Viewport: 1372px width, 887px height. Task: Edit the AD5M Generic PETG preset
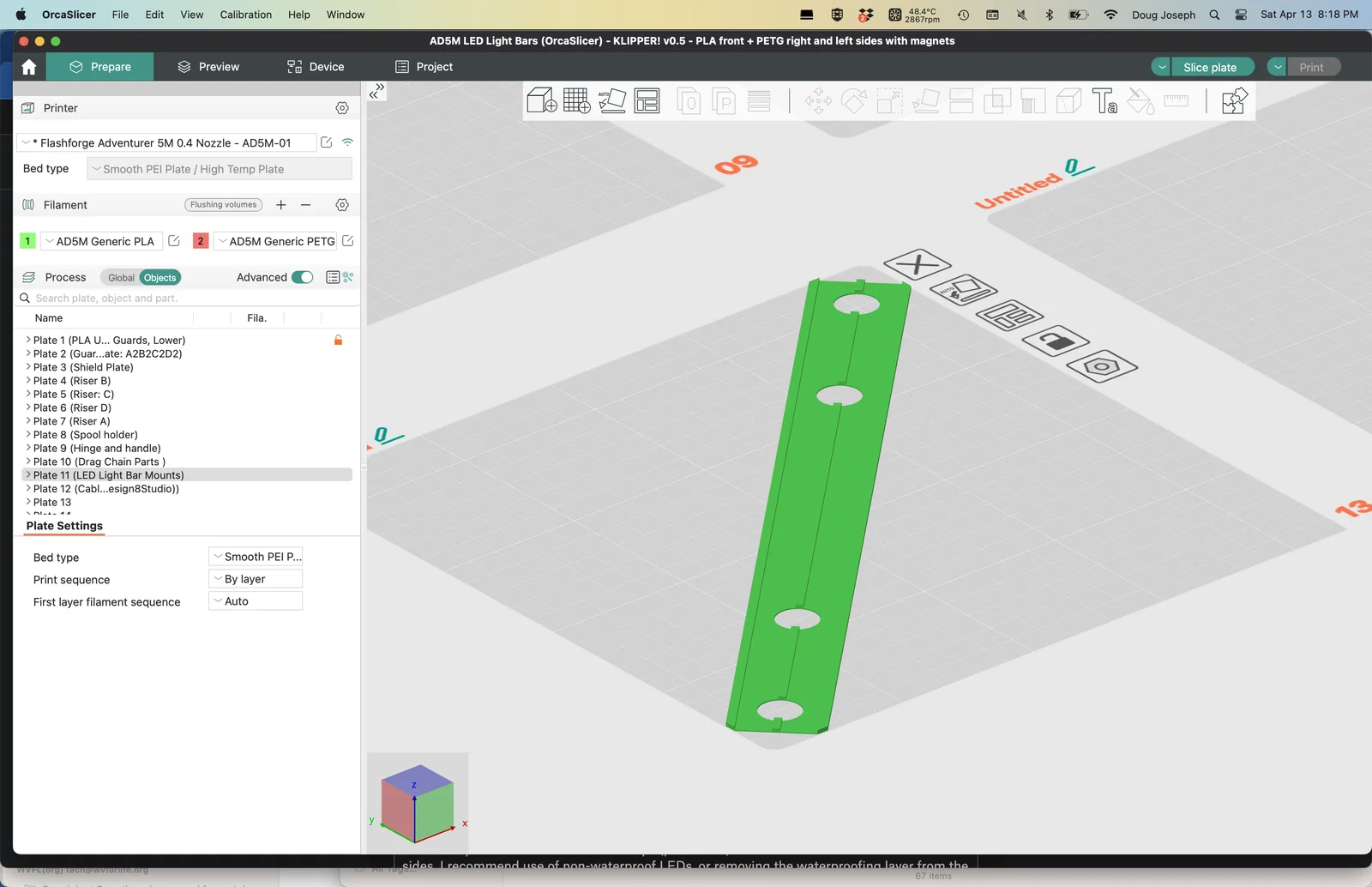(347, 241)
